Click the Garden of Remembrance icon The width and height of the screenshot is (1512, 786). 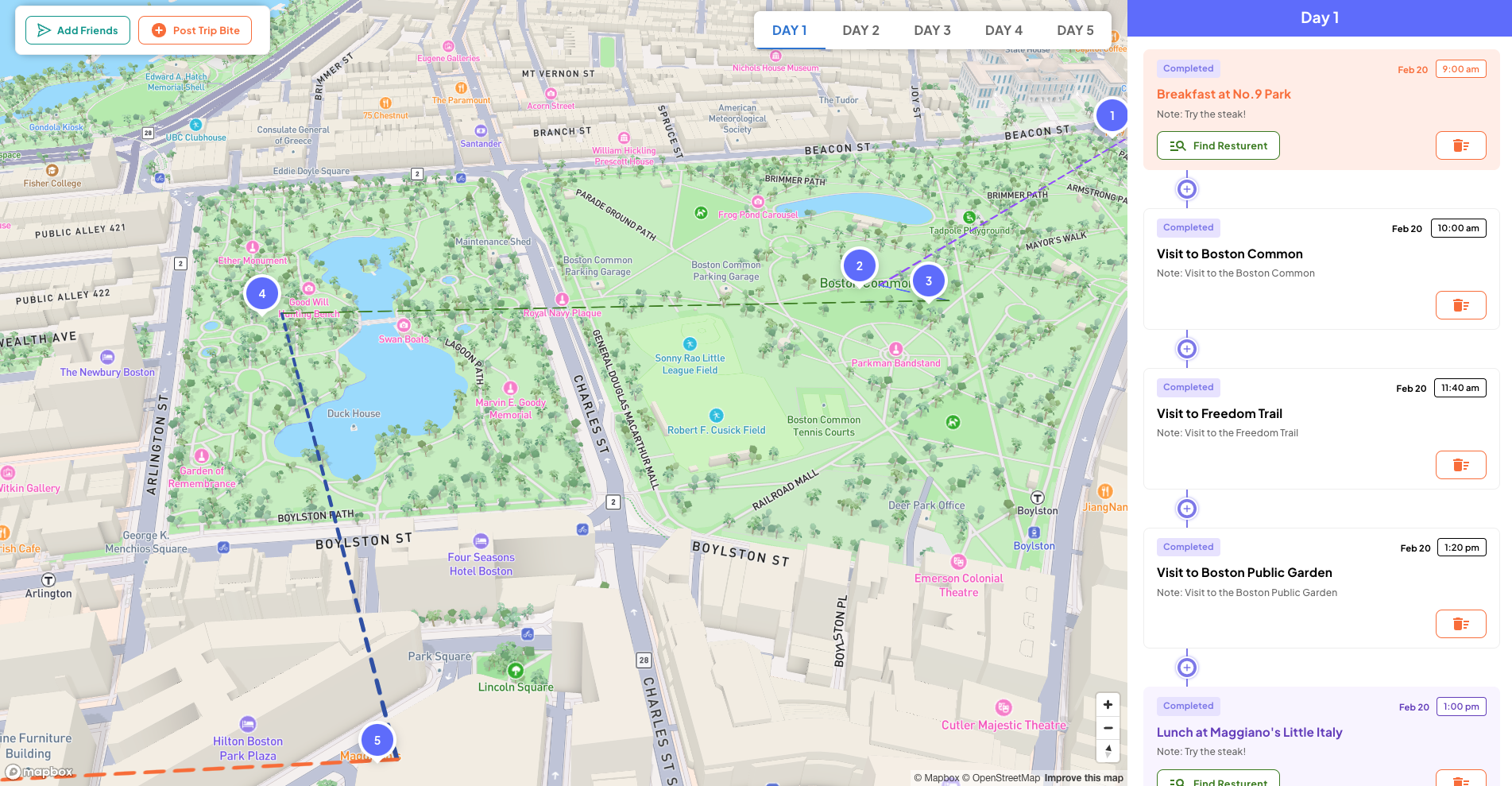(202, 455)
